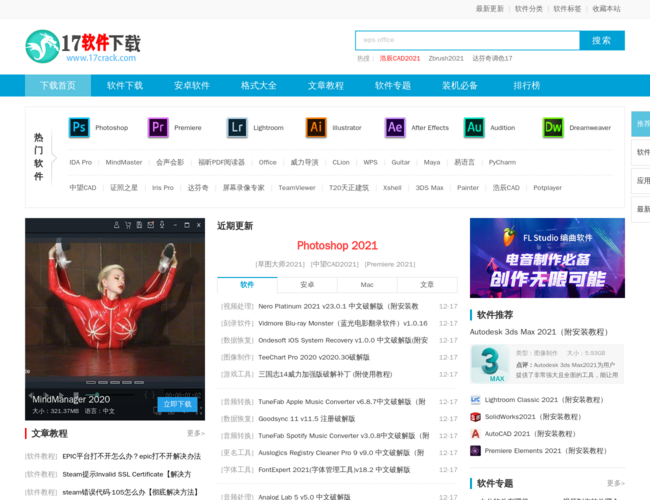Click the 软件分类 top link
This screenshot has width=650, height=500.
coord(529,9)
